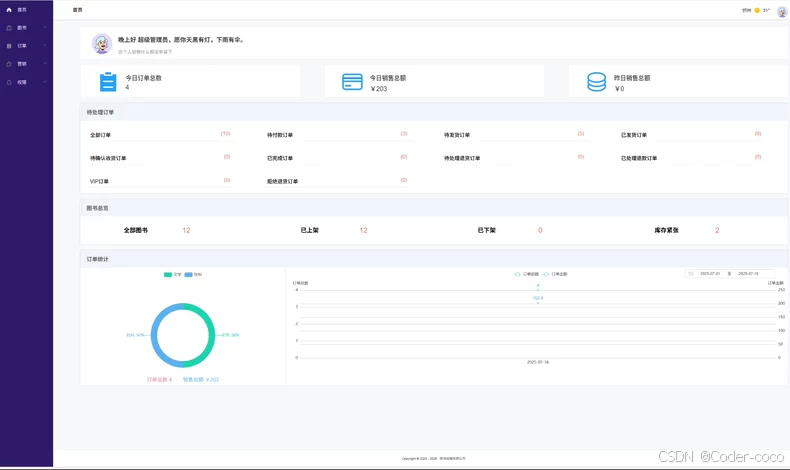Click the copyright text in the footer

(434, 458)
